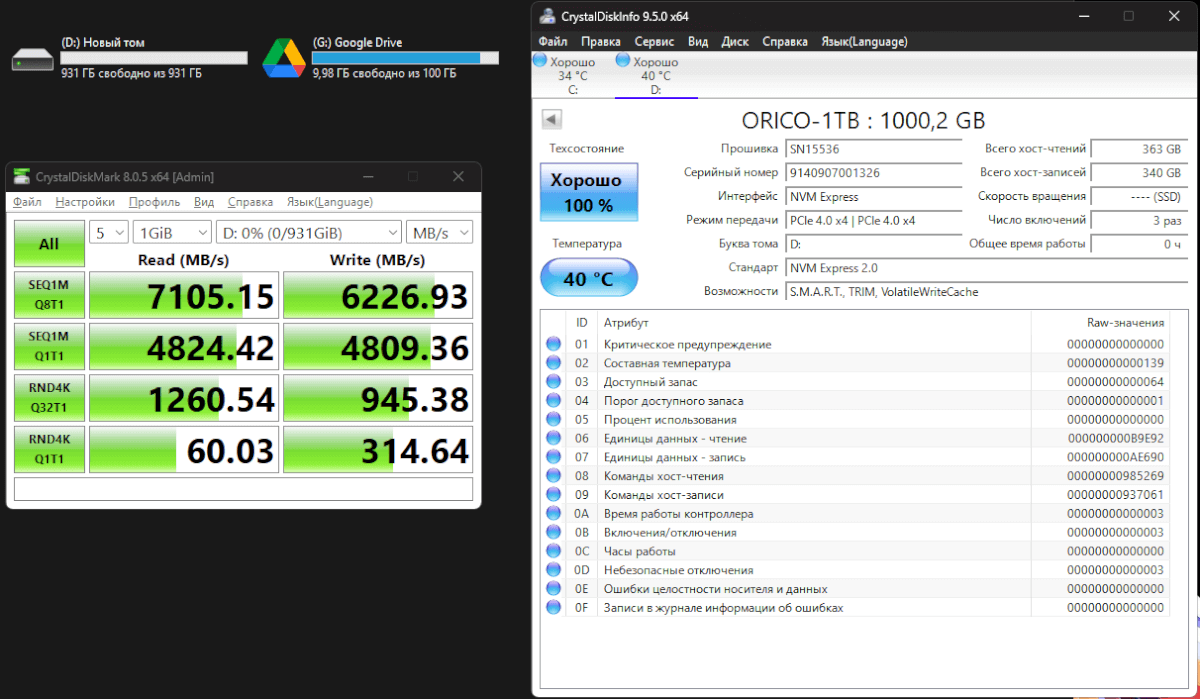Open Правка menu in CrystalDiskInfo

tap(601, 42)
